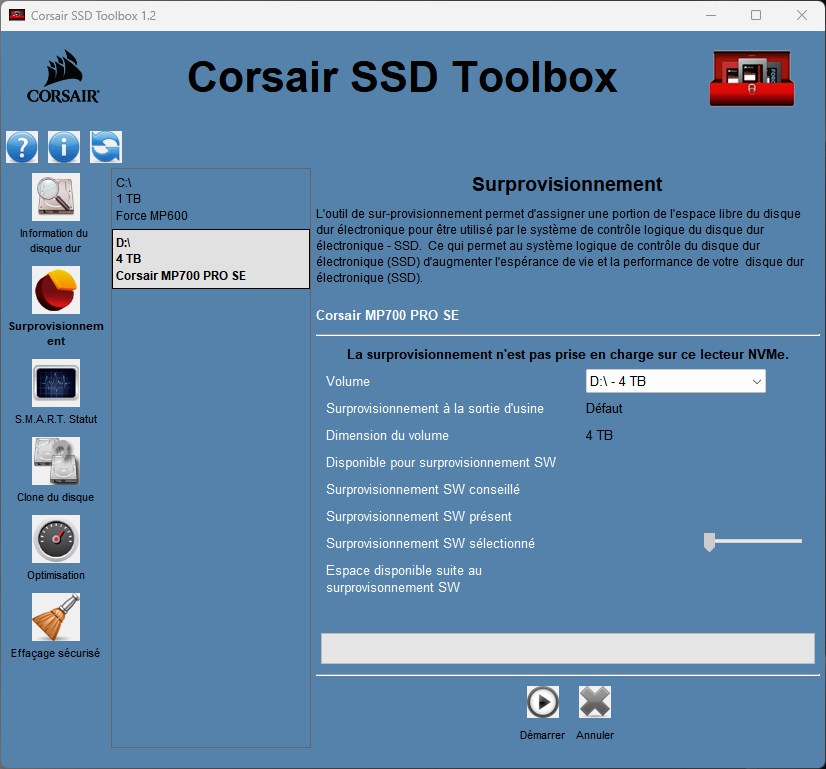Click the Dimension du volume 4 TB value

(599, 435)
